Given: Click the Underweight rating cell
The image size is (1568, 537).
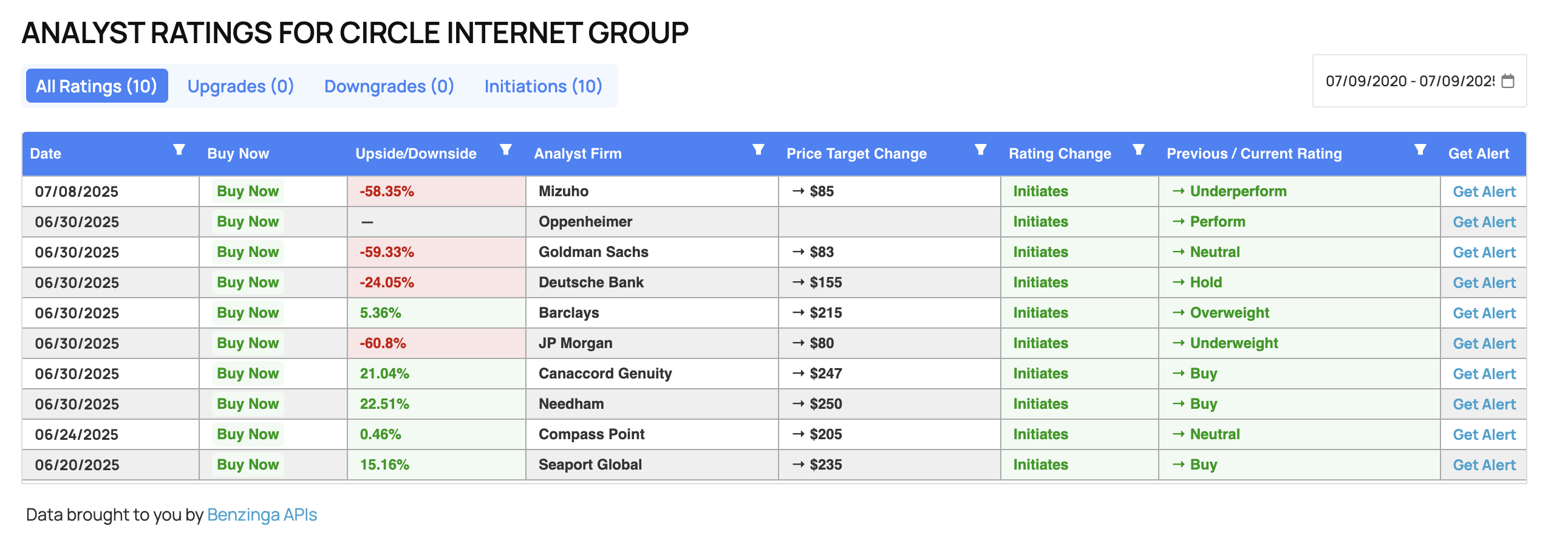Looking at the screenshot, I should (x=1300, y=343).
